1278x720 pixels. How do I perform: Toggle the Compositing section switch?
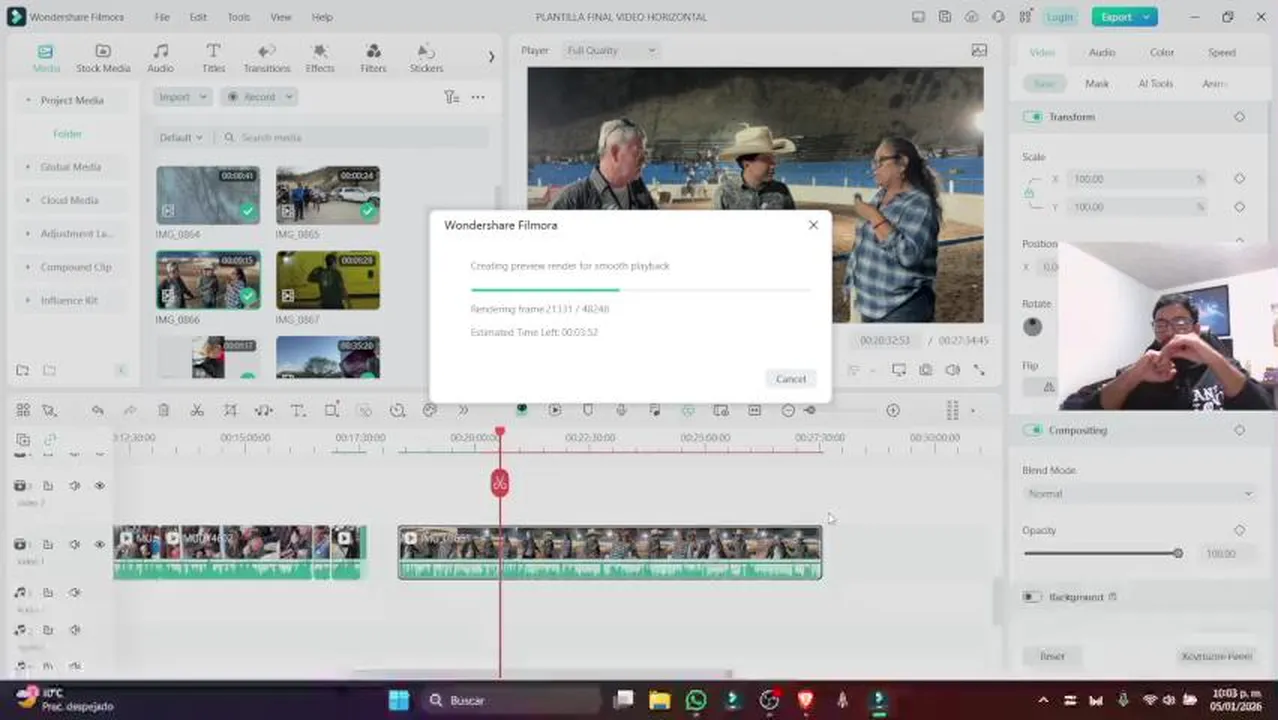1032,430
